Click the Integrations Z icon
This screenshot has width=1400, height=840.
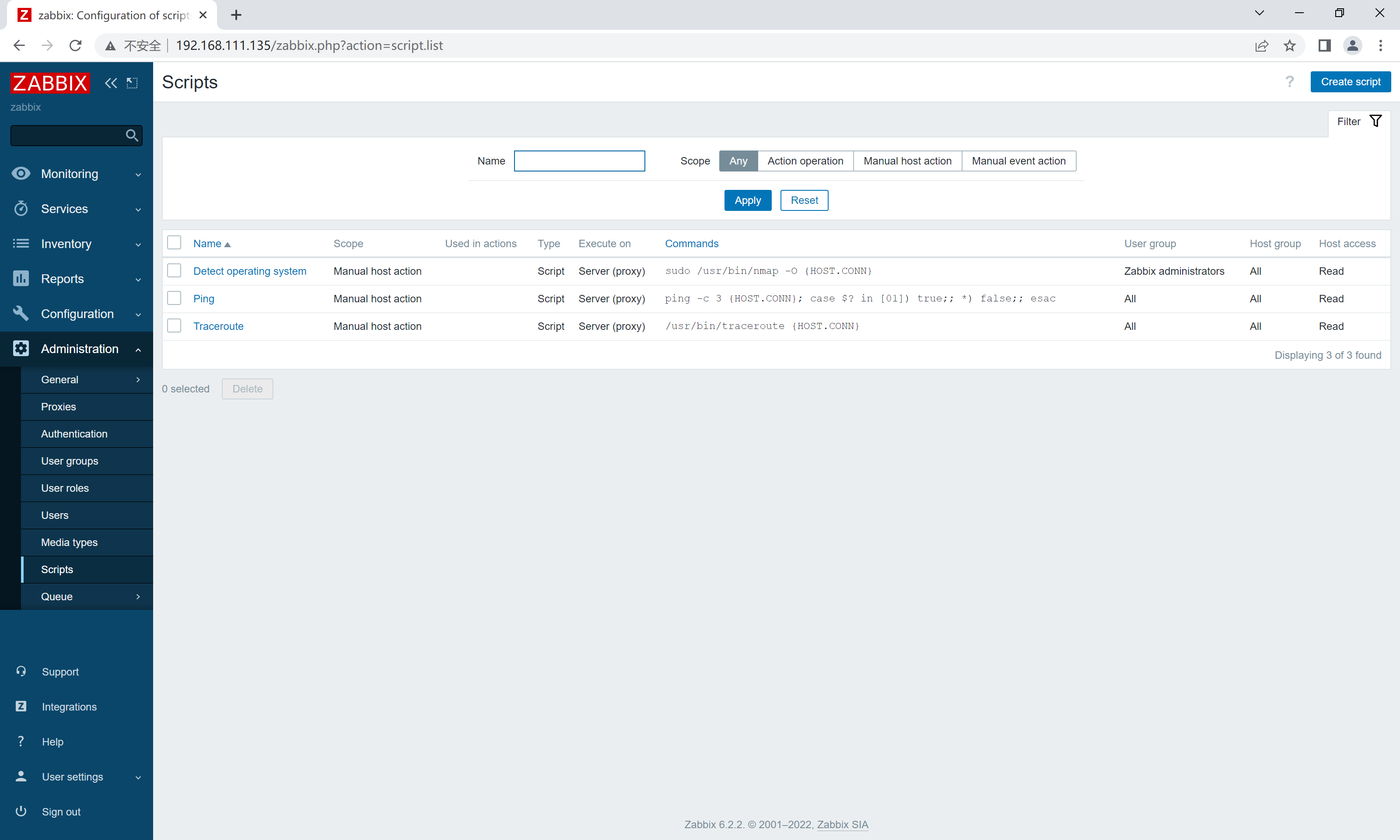click(21, 707)
